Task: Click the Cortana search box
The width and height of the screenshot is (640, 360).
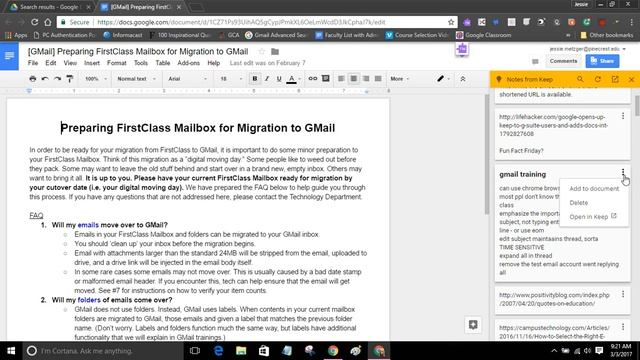Action: pos(104,351)
